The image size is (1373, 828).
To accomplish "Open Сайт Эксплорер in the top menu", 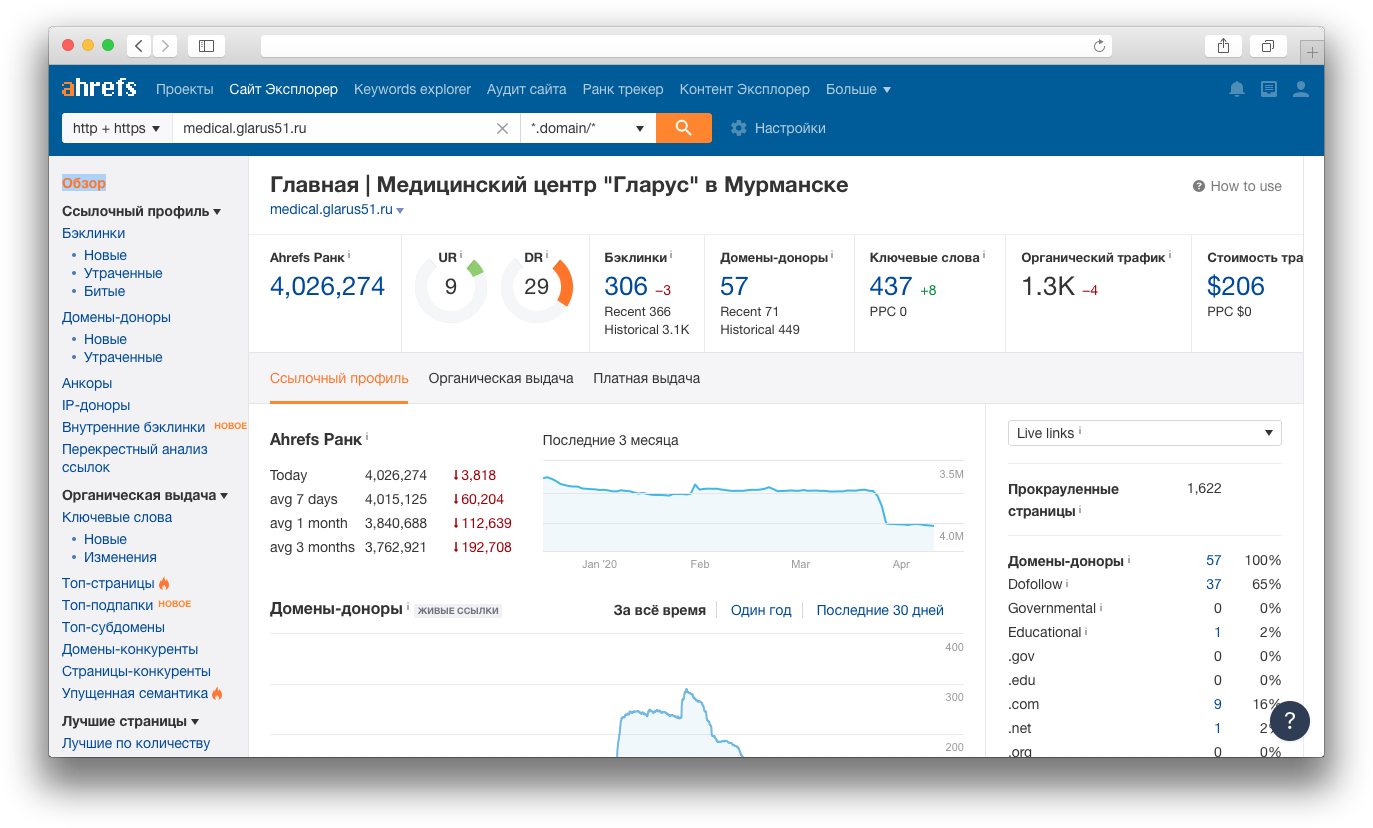I will 284,89.
